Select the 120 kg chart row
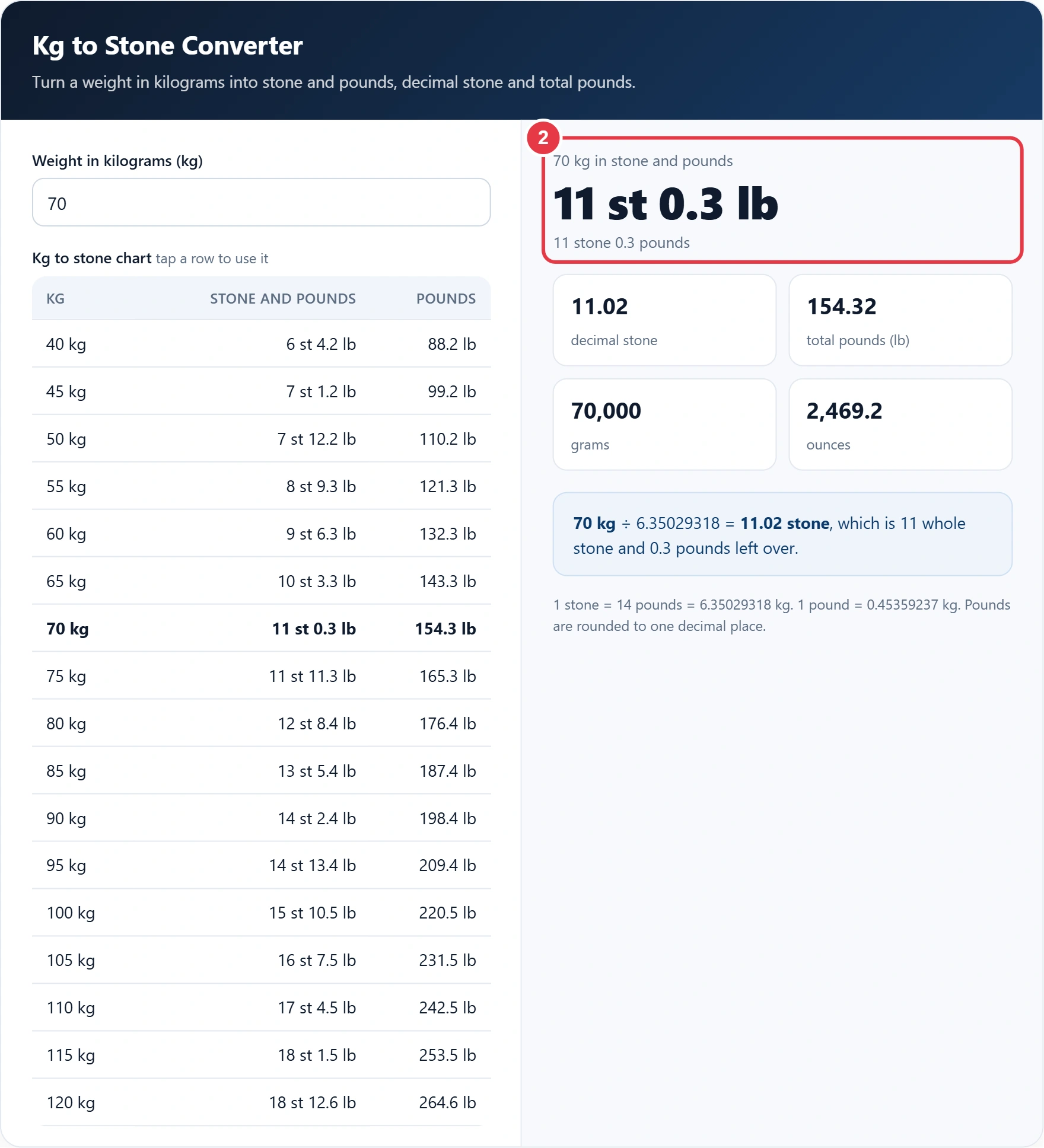 [x=261, y=1102]
